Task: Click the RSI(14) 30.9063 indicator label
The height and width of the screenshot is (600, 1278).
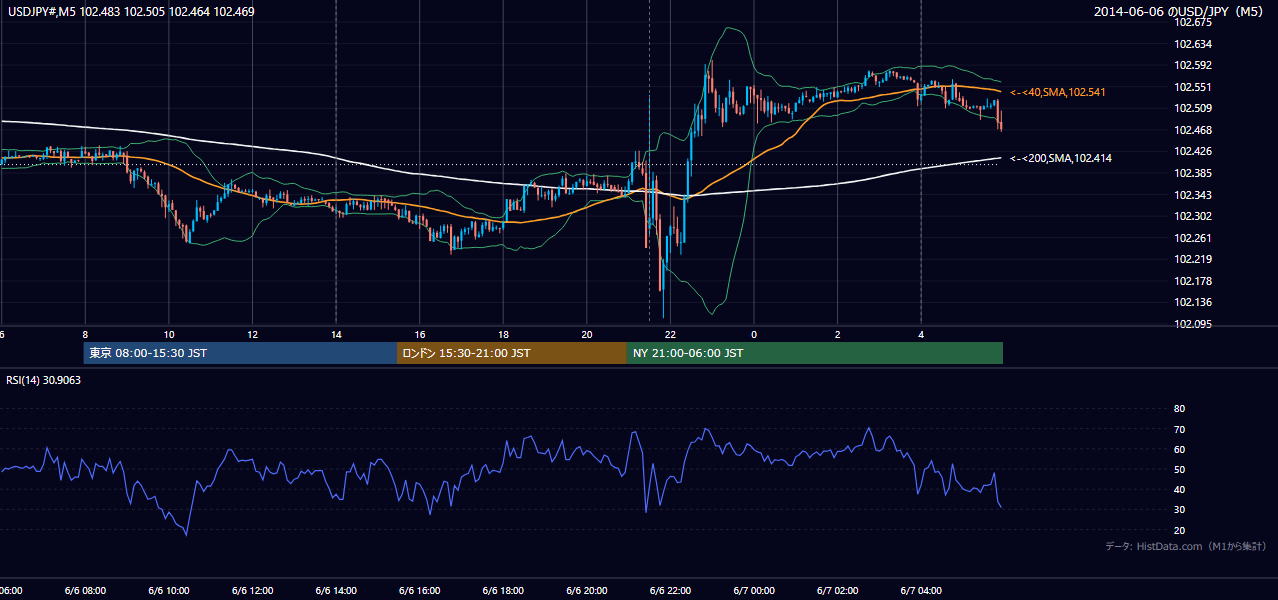Action: [x=44, y=380]
